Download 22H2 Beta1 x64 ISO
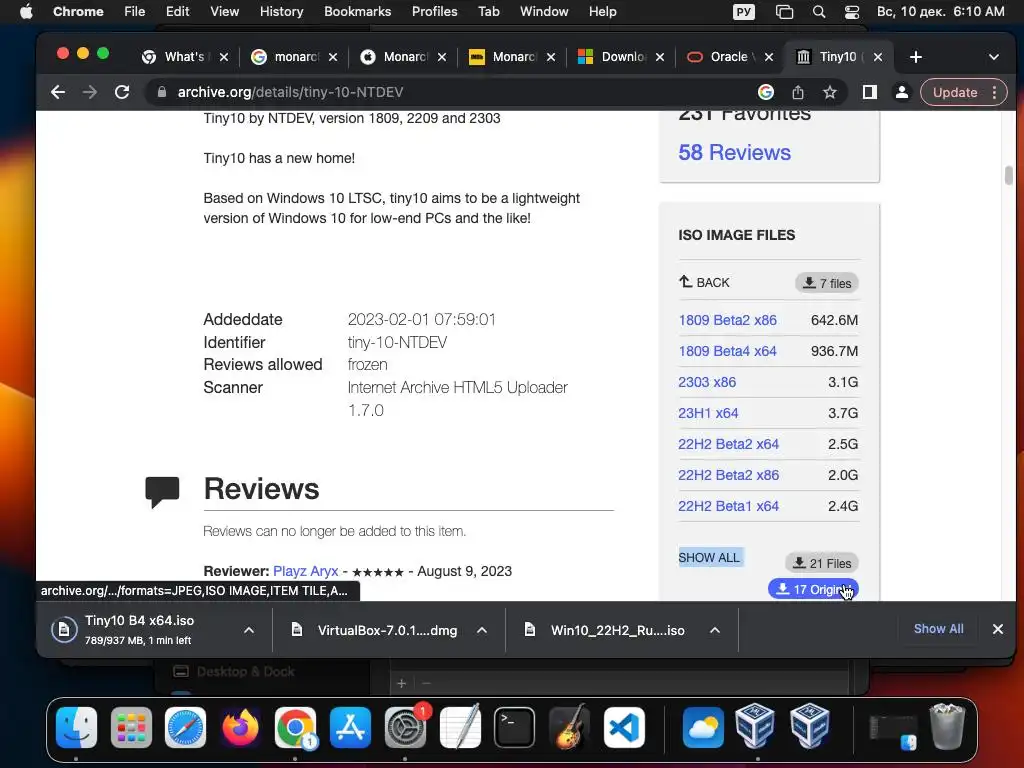The image size is (1024, 768). pos(728,506)
